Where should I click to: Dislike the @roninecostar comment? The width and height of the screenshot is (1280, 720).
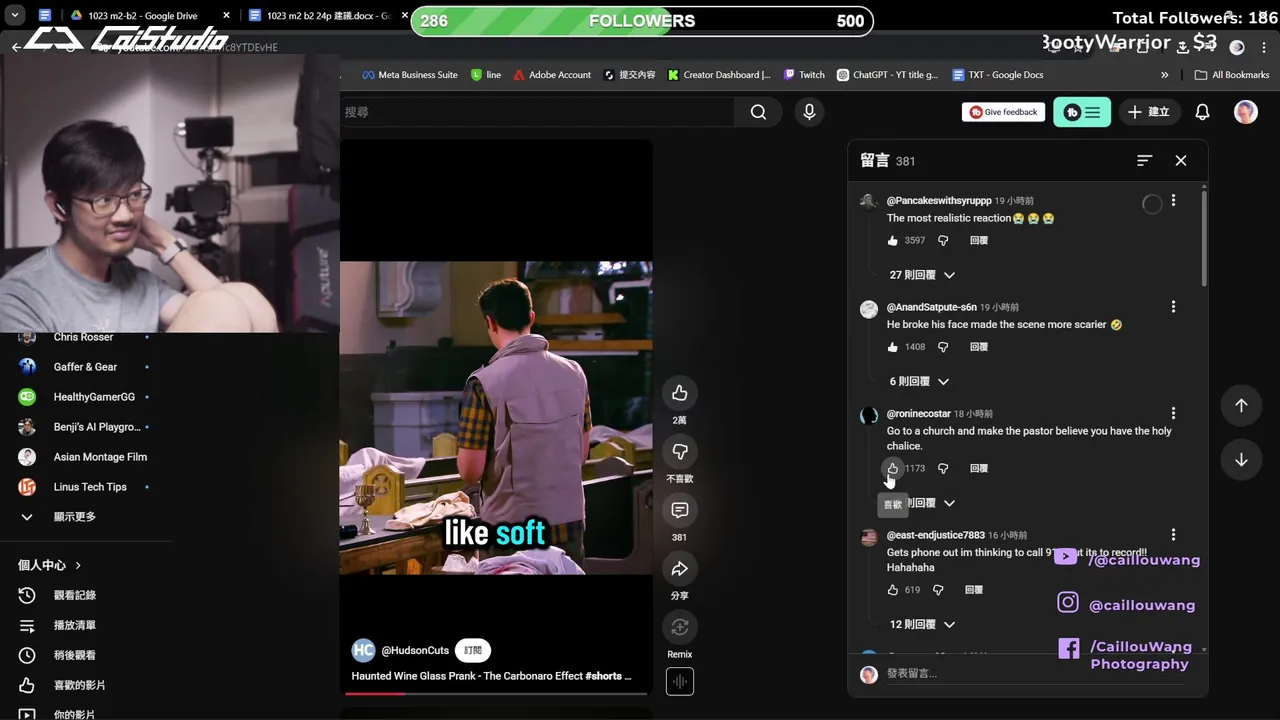pos(943,468)
